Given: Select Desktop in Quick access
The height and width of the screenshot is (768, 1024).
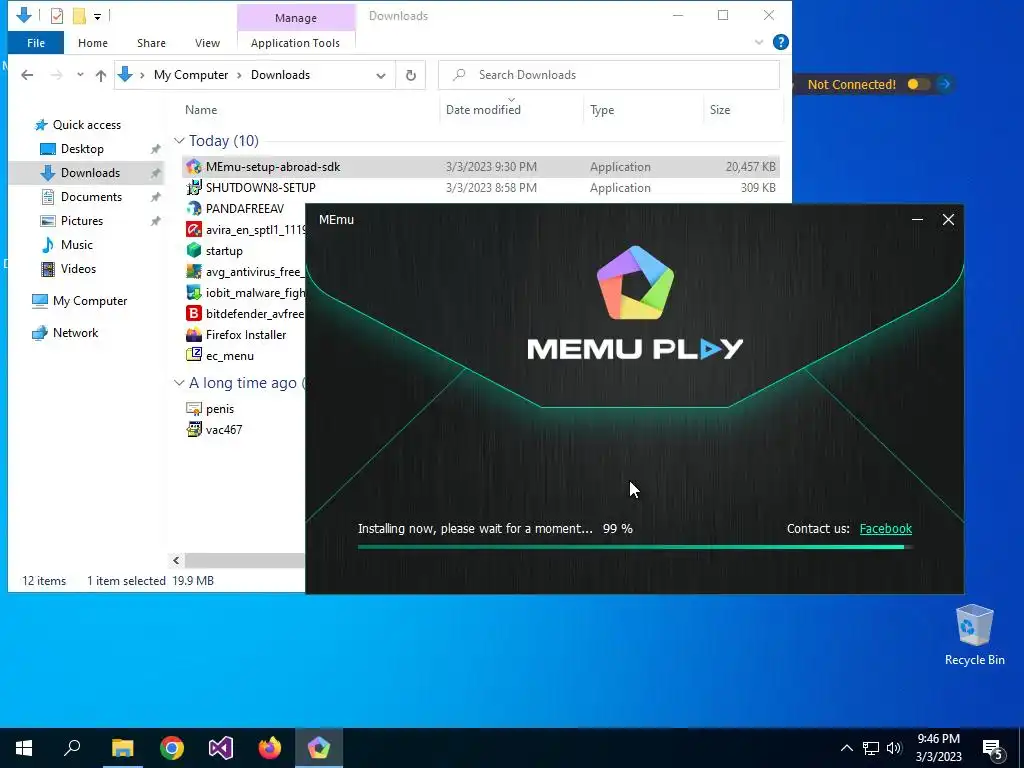Looking at the screenshot, I should click(x=82, y=149).
